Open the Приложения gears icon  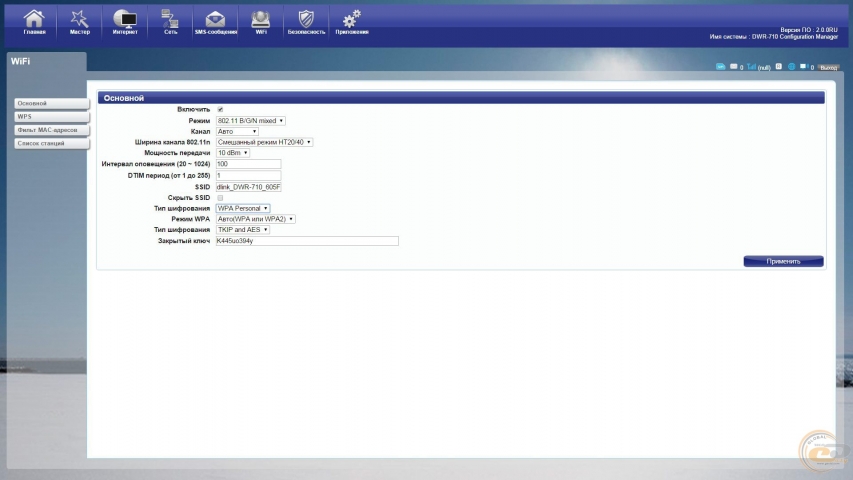351,21
